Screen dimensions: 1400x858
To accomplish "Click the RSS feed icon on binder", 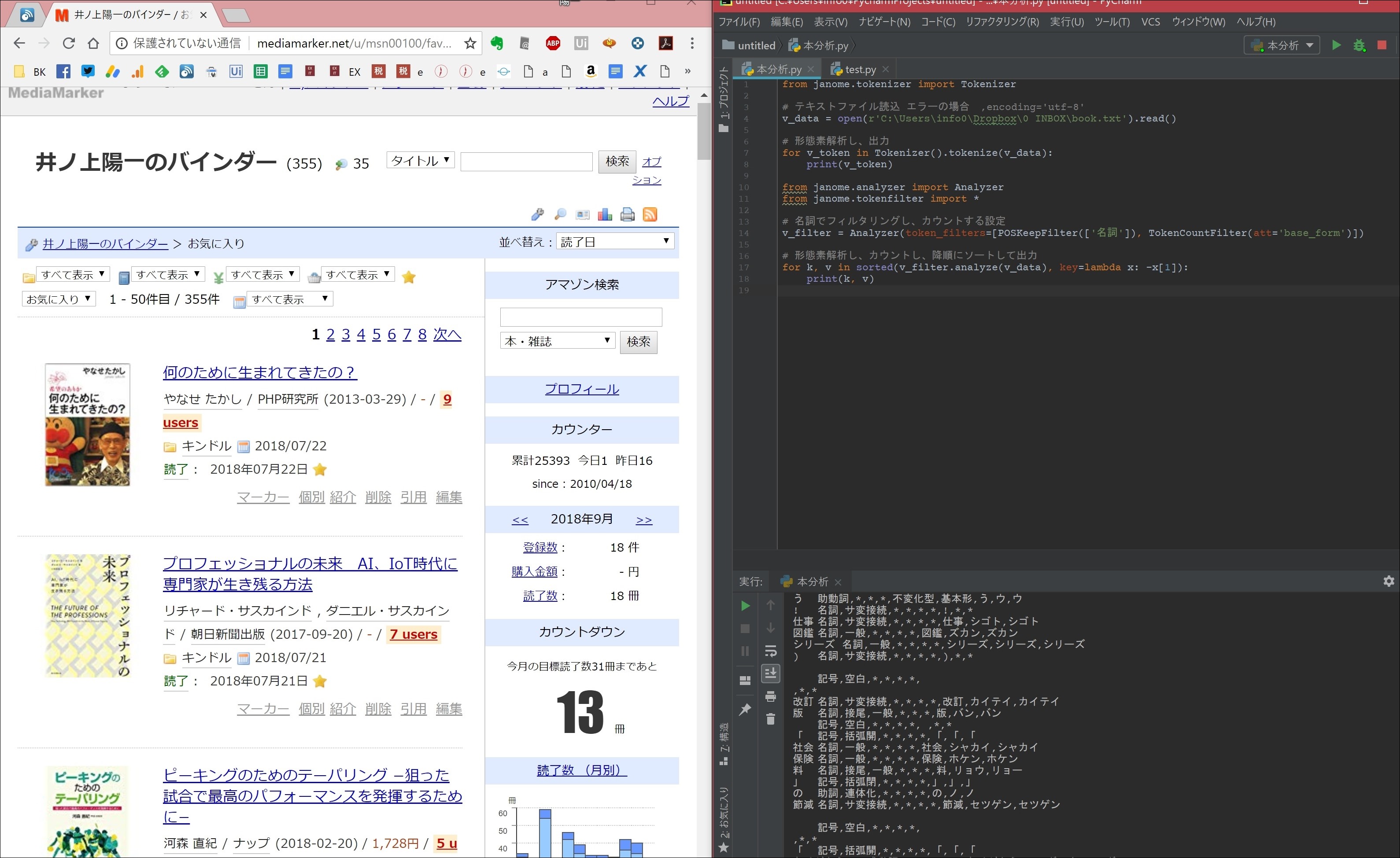I will (x=650, y=214).
